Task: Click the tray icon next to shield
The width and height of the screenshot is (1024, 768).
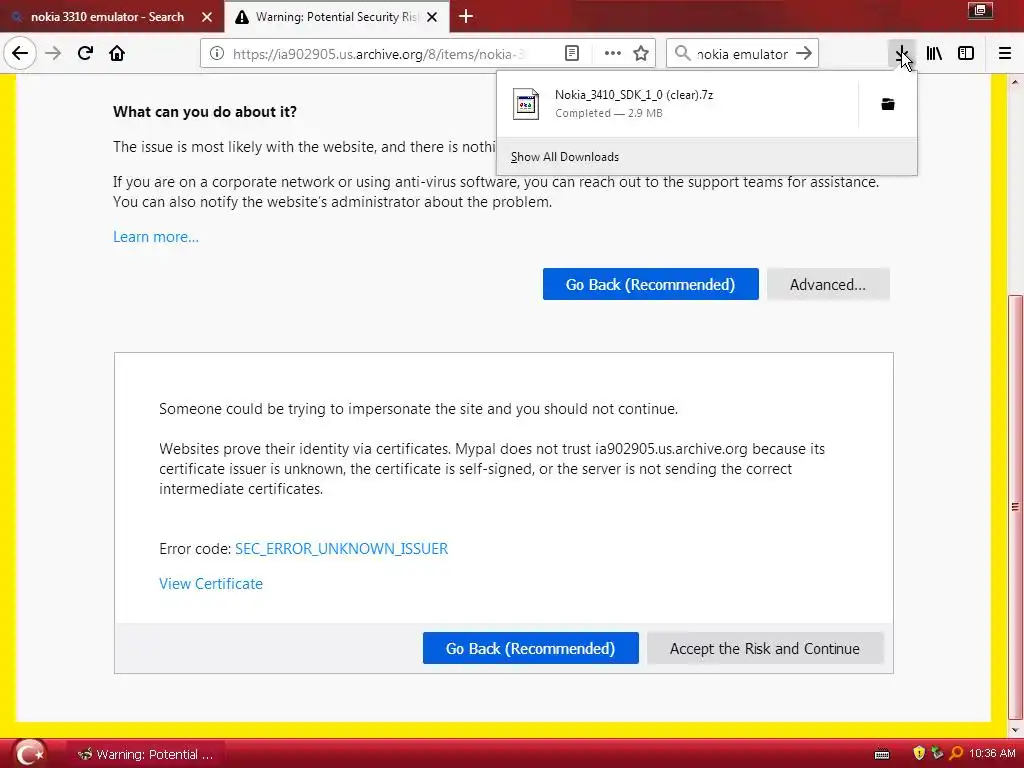Action: coord(937,754)
